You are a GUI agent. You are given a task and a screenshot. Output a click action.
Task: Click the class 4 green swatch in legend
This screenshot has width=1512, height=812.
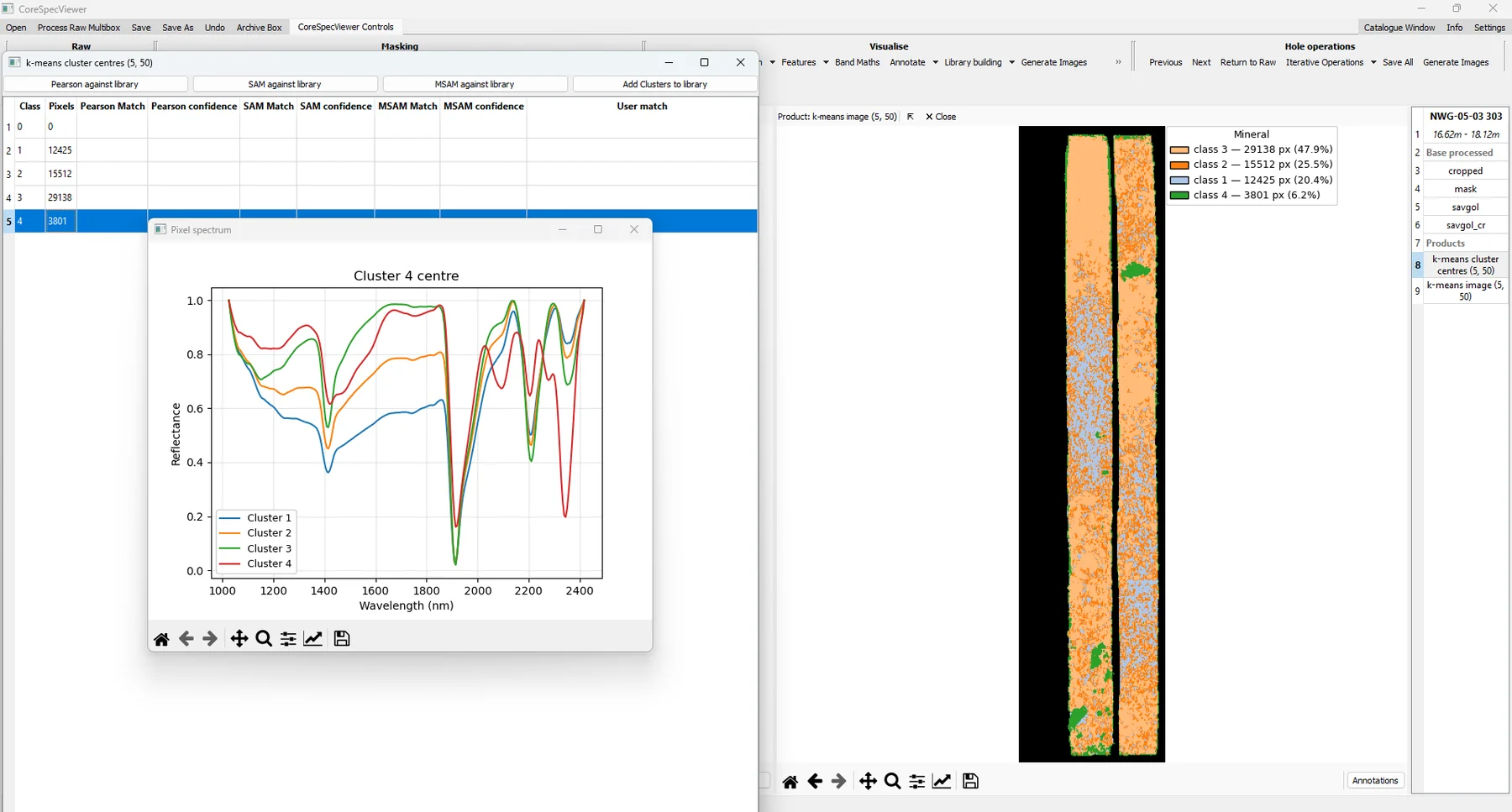click(1179, 195)
